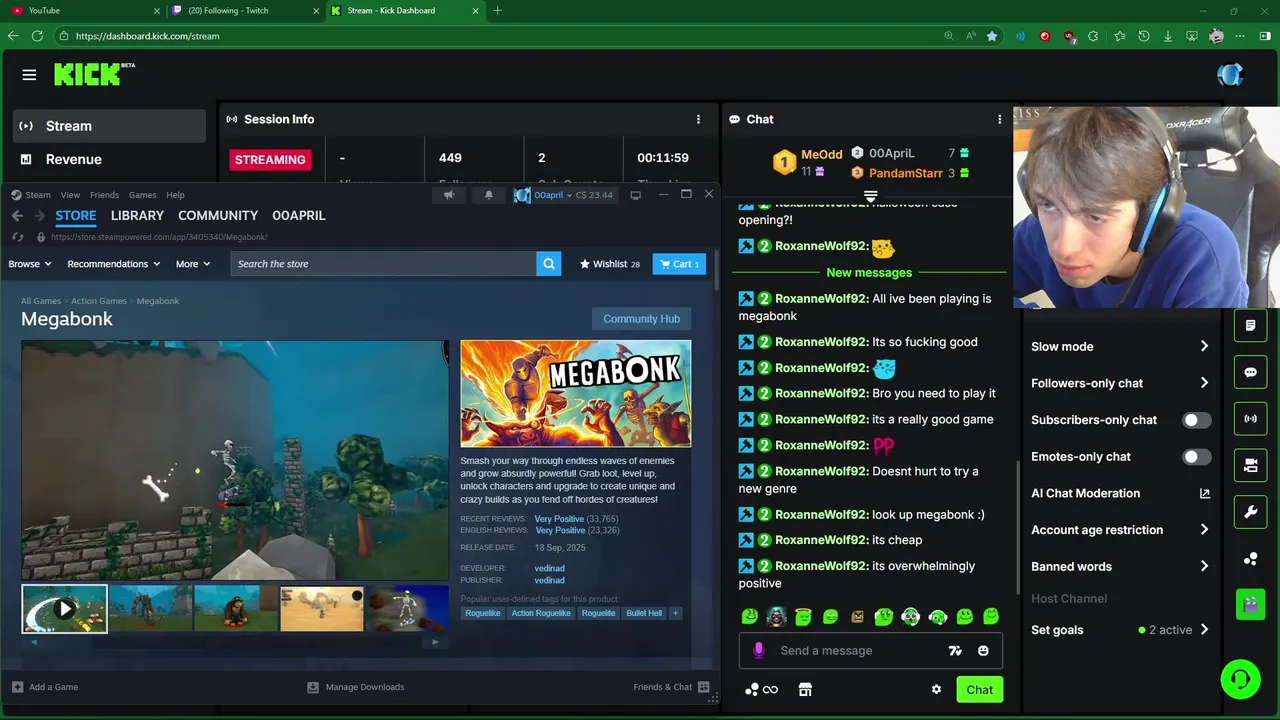Screen dimensions: 1280x720
Task: Switch to Steam LIBRARY tab
Action: (x=137, y=215)
